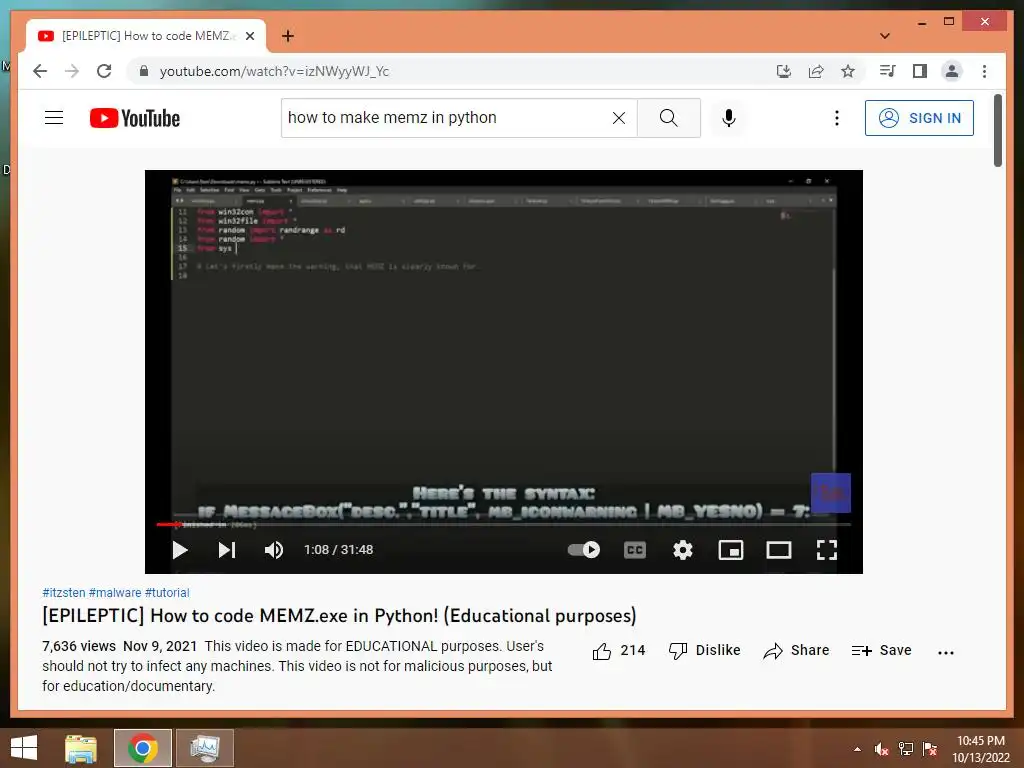This screenshot has height=768, width=1024.
Task: Share this page from address bar
Action: pyautogui.click(x=816, y=71)
